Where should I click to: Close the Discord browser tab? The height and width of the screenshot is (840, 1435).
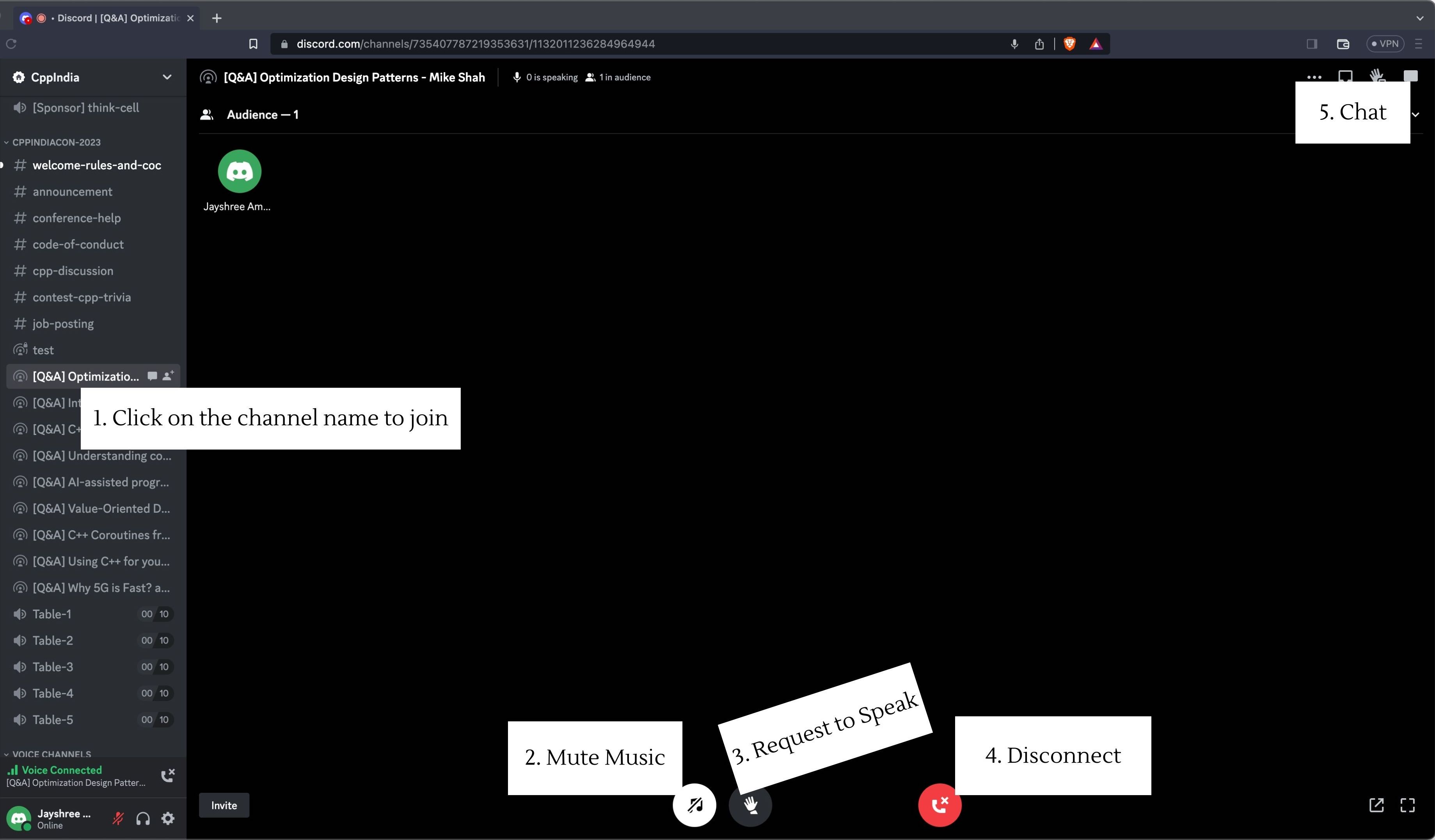tap(190, 18)
